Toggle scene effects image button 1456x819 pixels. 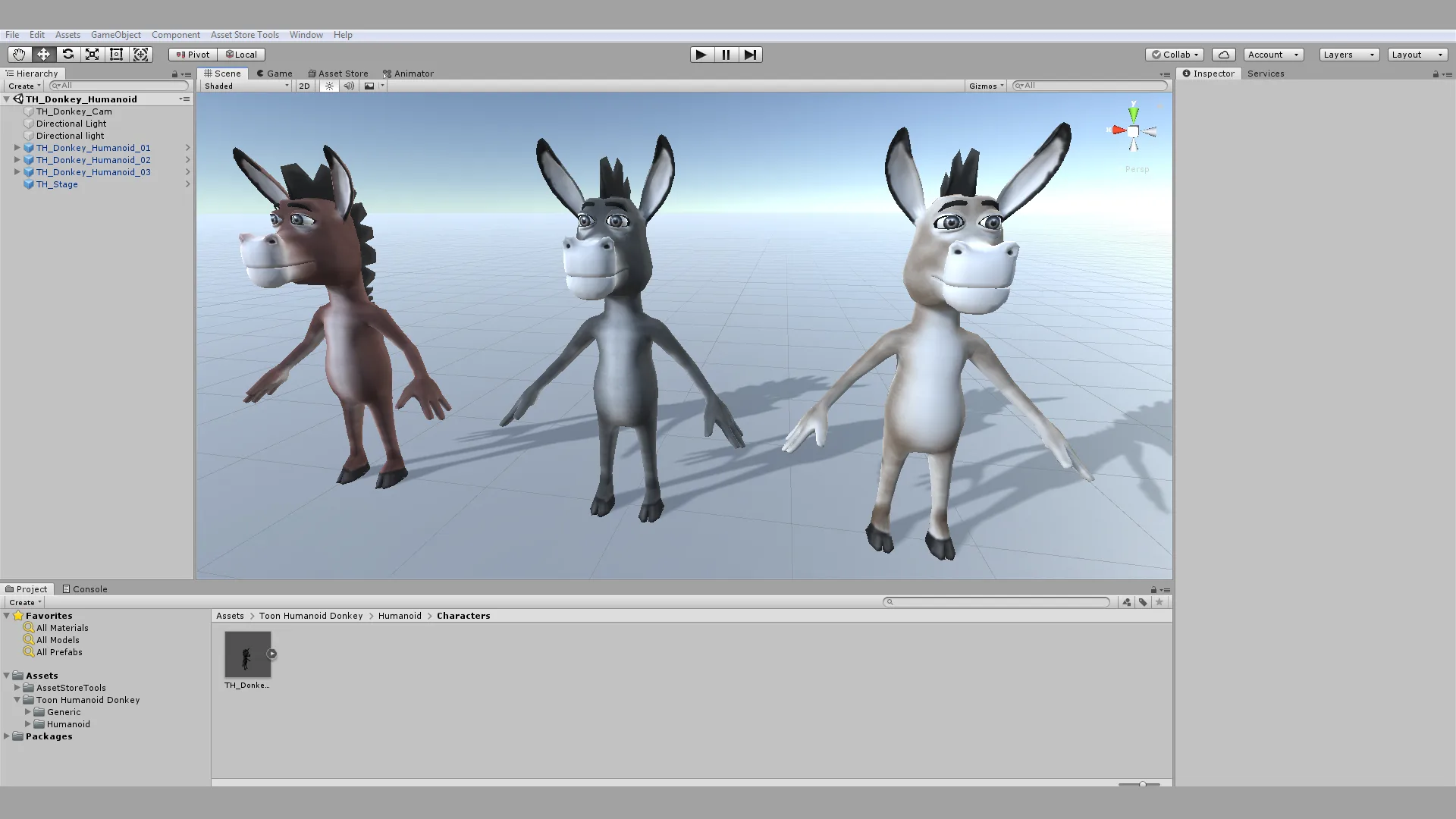[x=369, y=86]
